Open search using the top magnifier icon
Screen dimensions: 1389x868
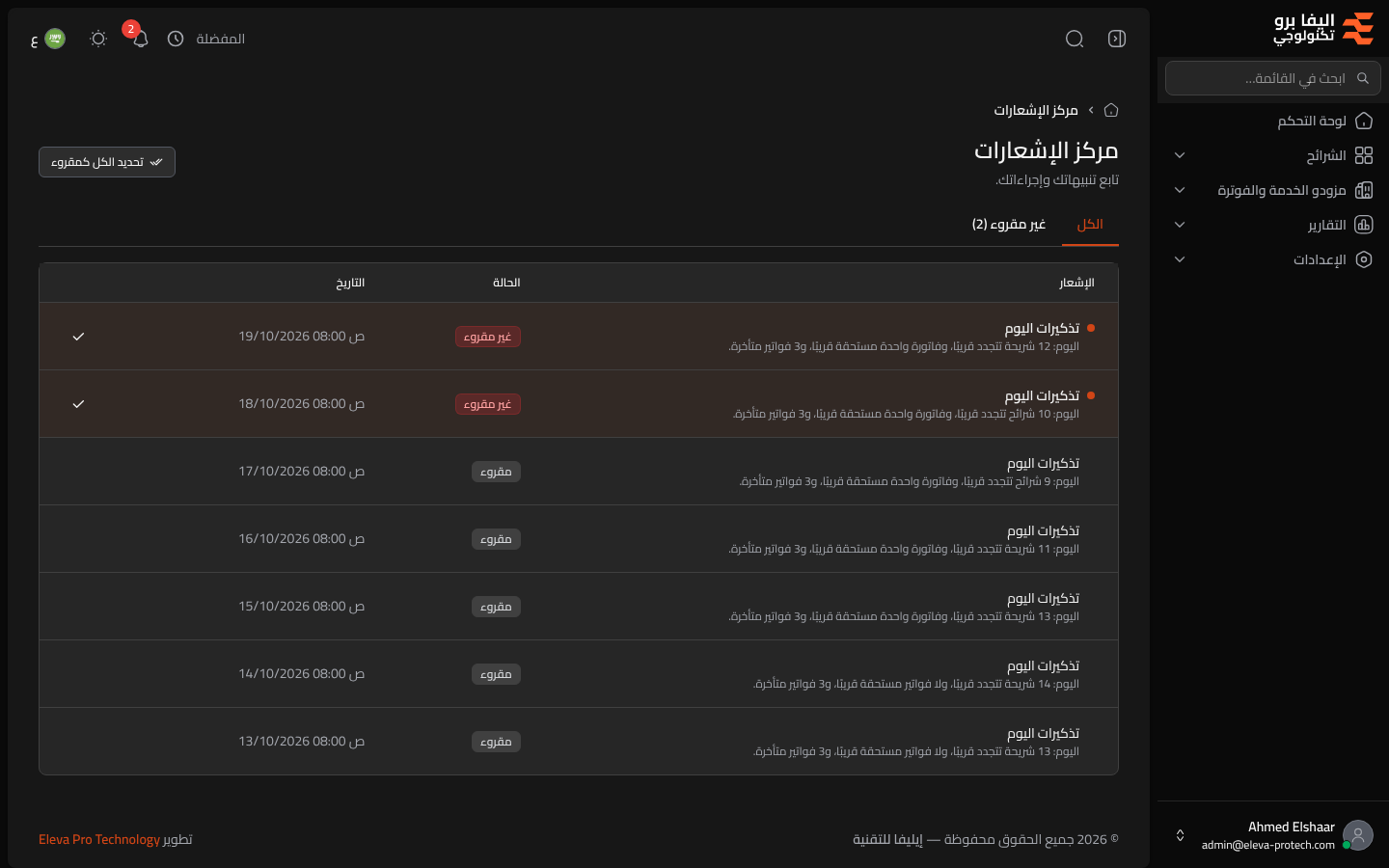pos(1075,39)
